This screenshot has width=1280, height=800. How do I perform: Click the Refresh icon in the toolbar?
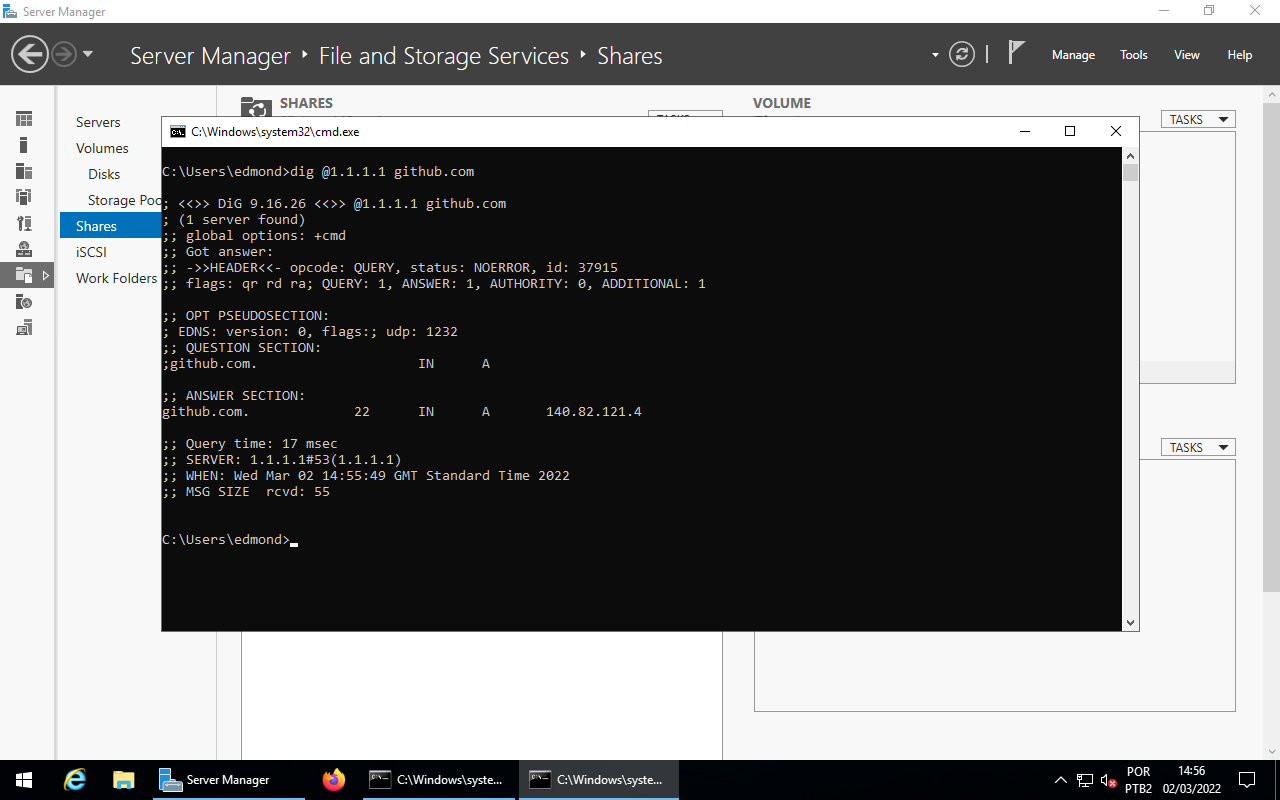pos(961,55)
